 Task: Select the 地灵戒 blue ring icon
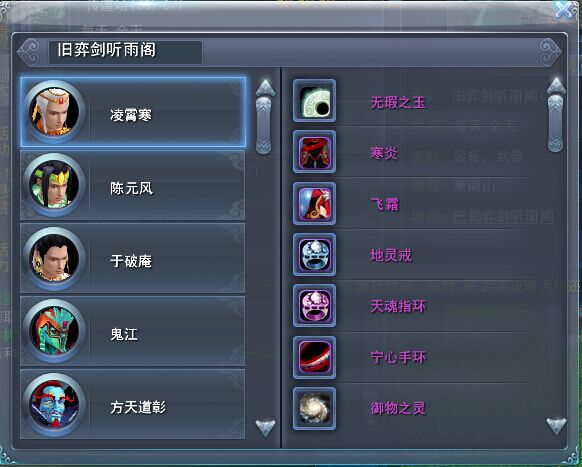tap(314, 255)
